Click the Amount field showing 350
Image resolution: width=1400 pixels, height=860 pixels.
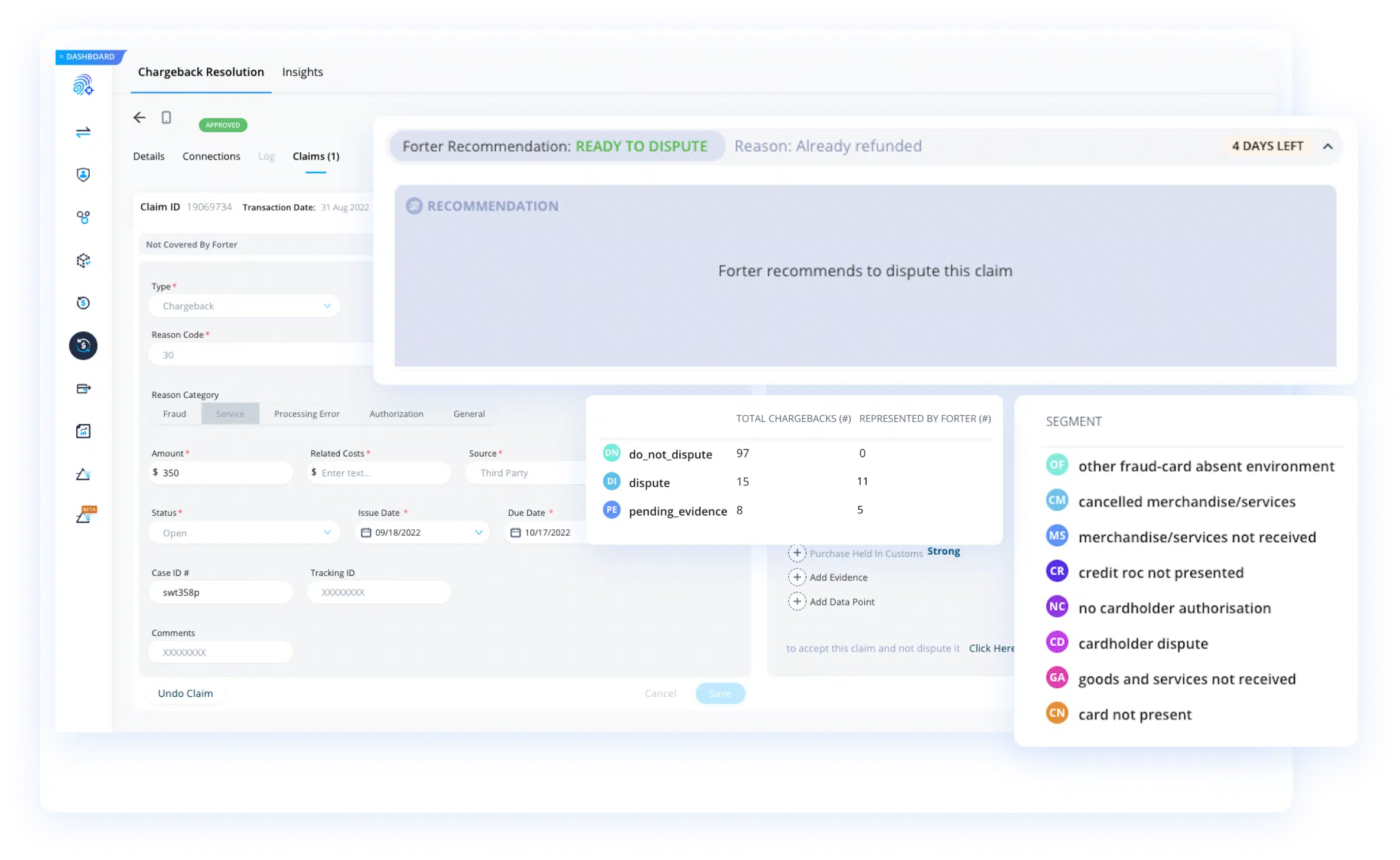coord(221,473)
